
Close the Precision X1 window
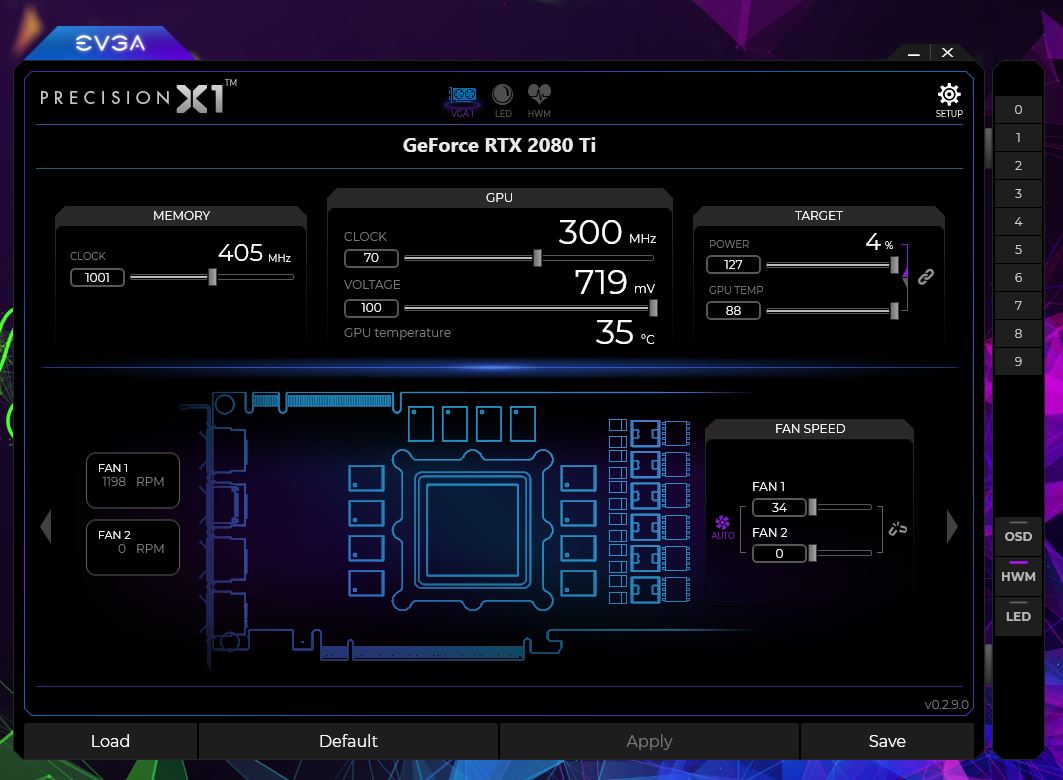(x=948, y=53)
